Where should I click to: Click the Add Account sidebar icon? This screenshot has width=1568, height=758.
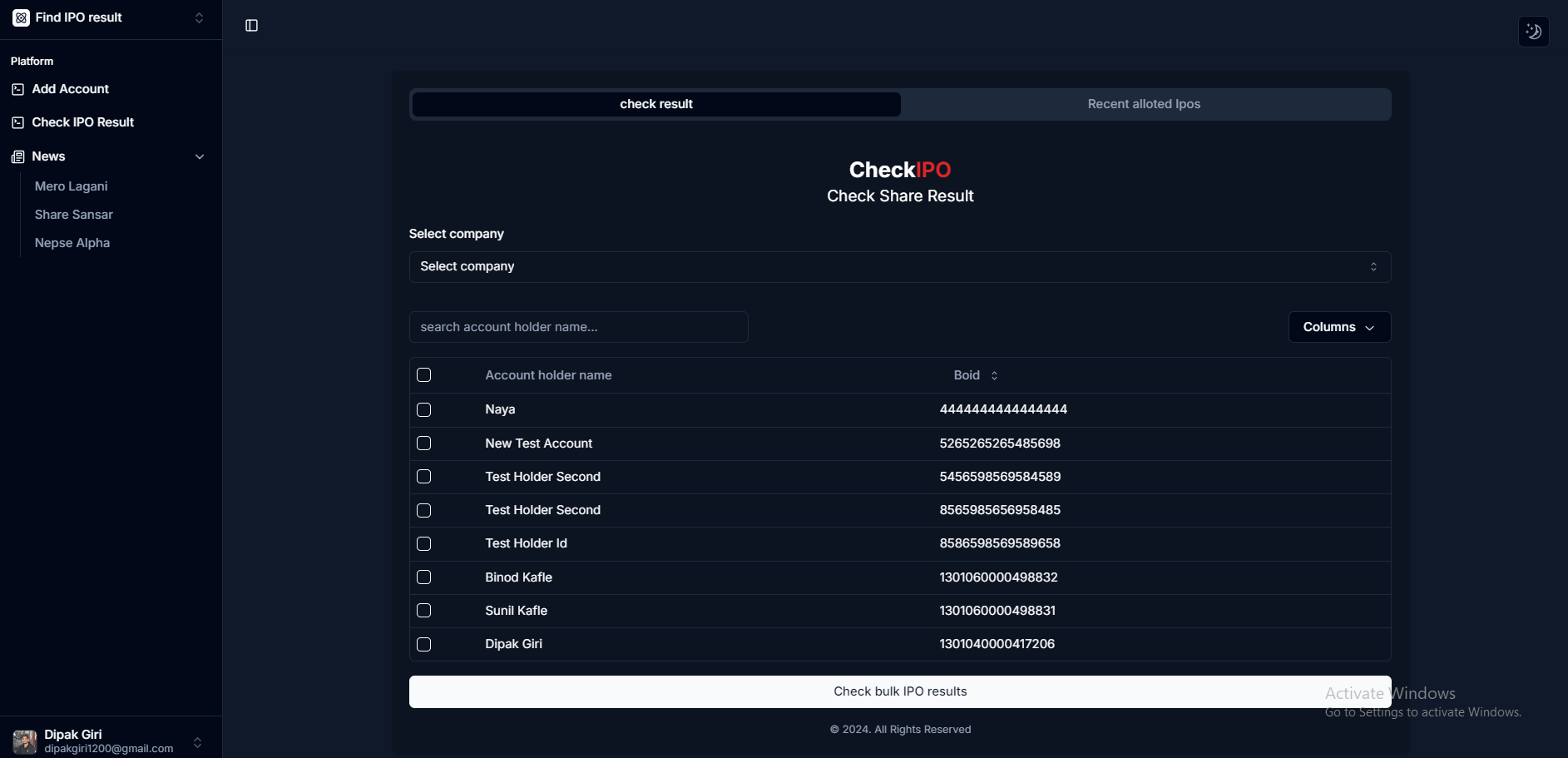18,89
